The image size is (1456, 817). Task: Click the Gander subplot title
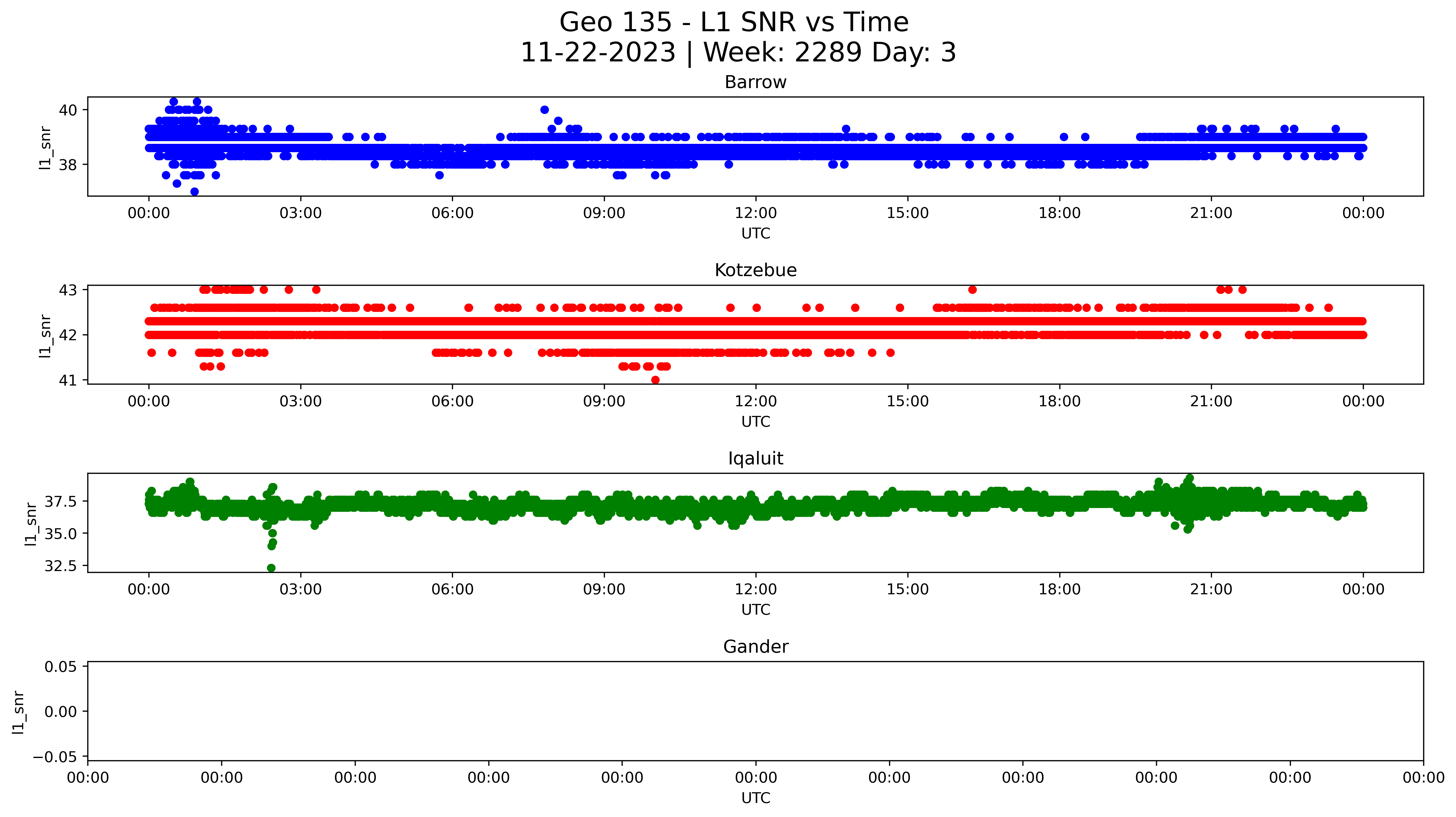point(755,647)
